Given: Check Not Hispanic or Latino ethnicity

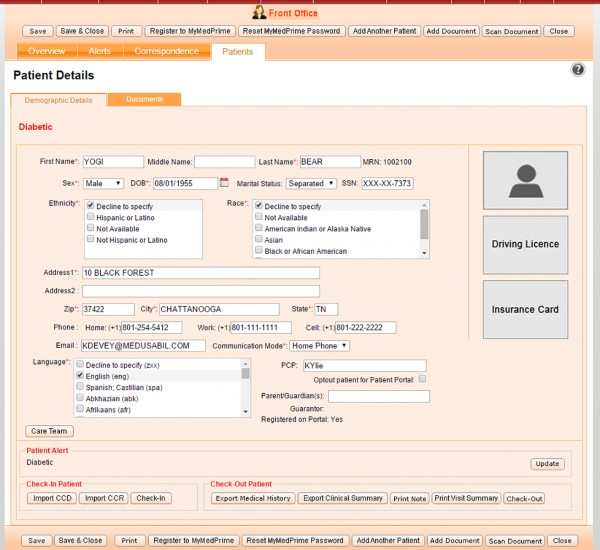Looking at the screenshot, I should click(x=90, y=239).
